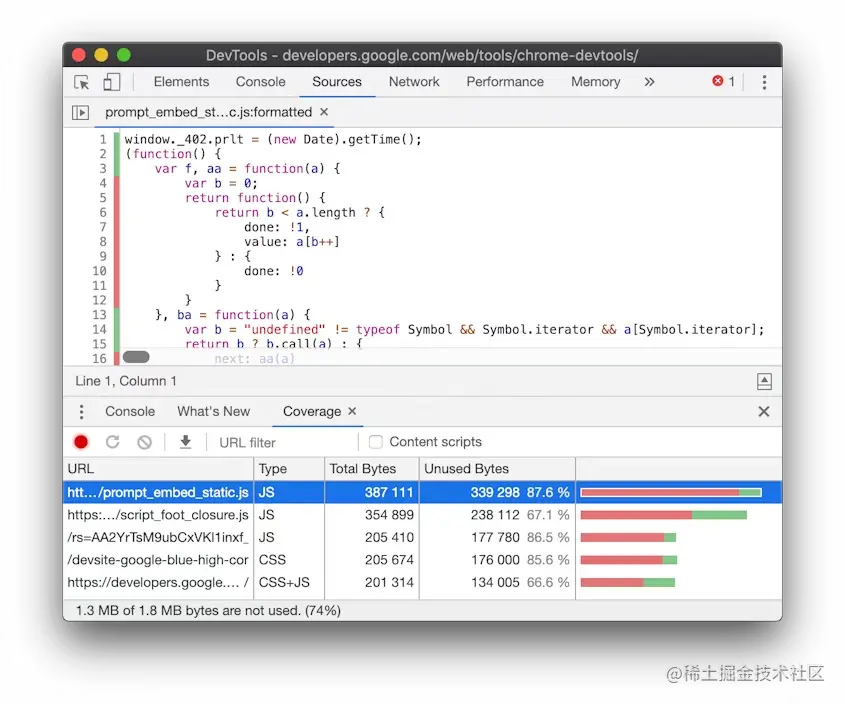Sort by the URL column header
845x704 pixels.
point(158,469)
